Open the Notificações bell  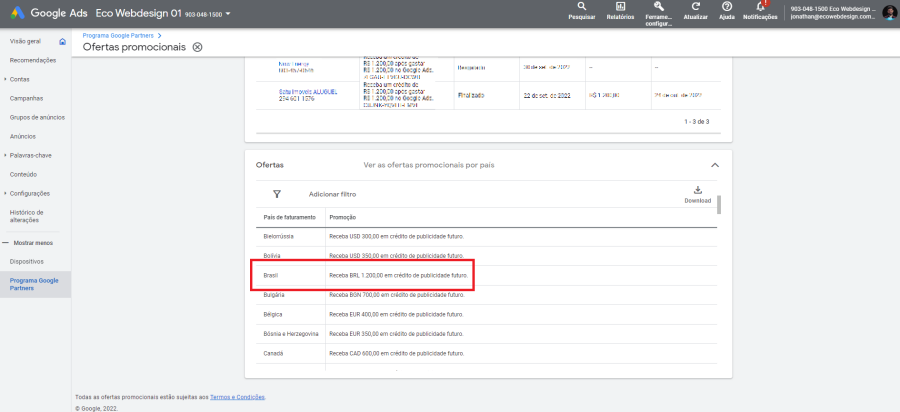pyautogui.click(x=761, y=11)
